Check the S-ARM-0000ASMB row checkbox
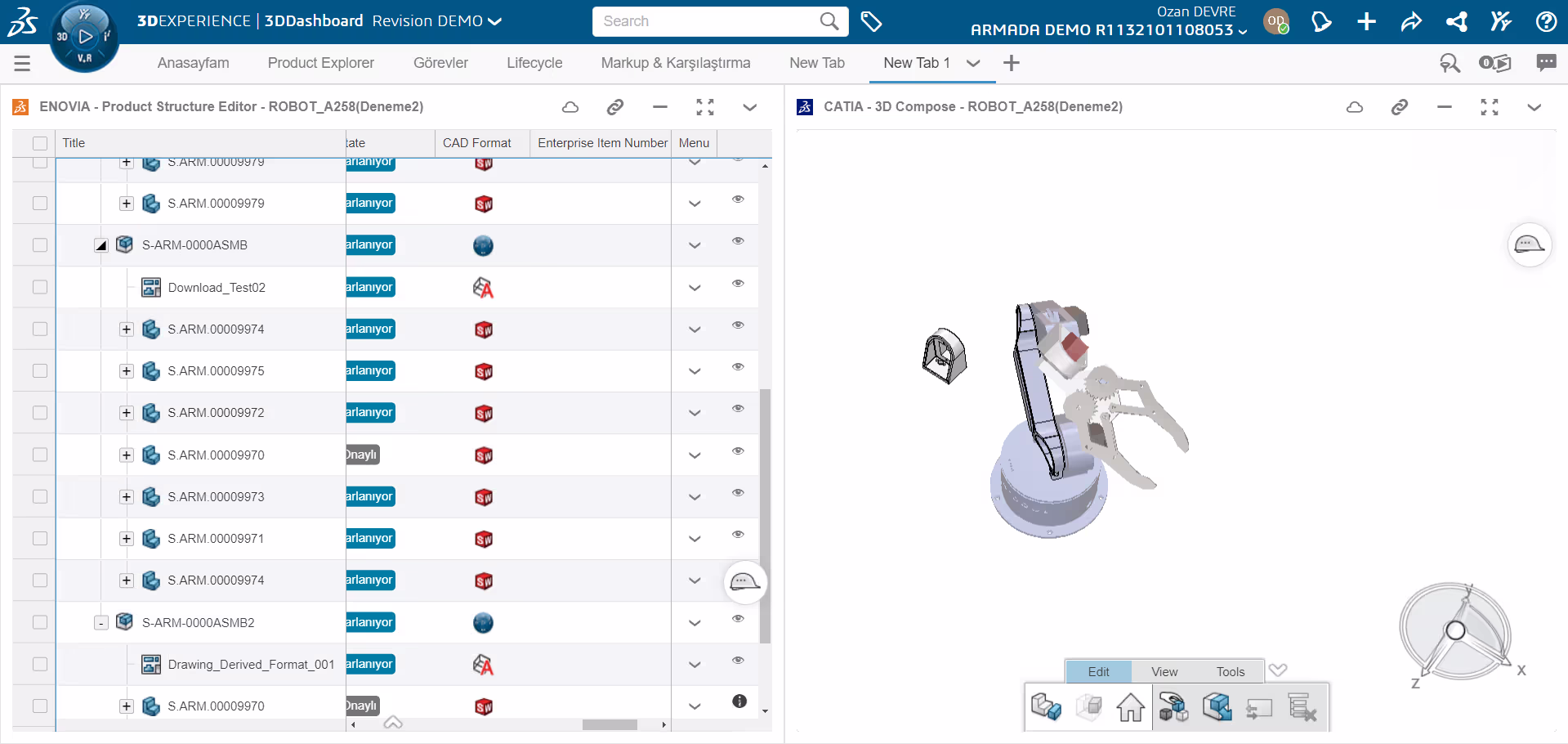Image resolution: width=1568 pixels, height=744 pixels. tap(40, 245)
